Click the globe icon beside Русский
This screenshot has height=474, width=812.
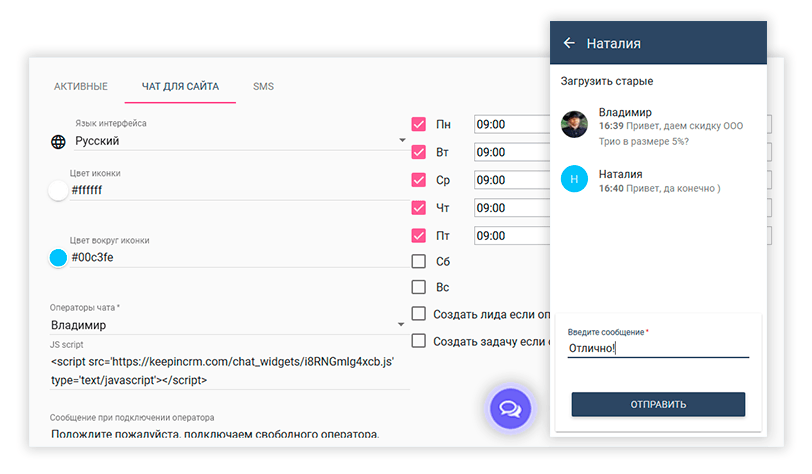[58, 141]
